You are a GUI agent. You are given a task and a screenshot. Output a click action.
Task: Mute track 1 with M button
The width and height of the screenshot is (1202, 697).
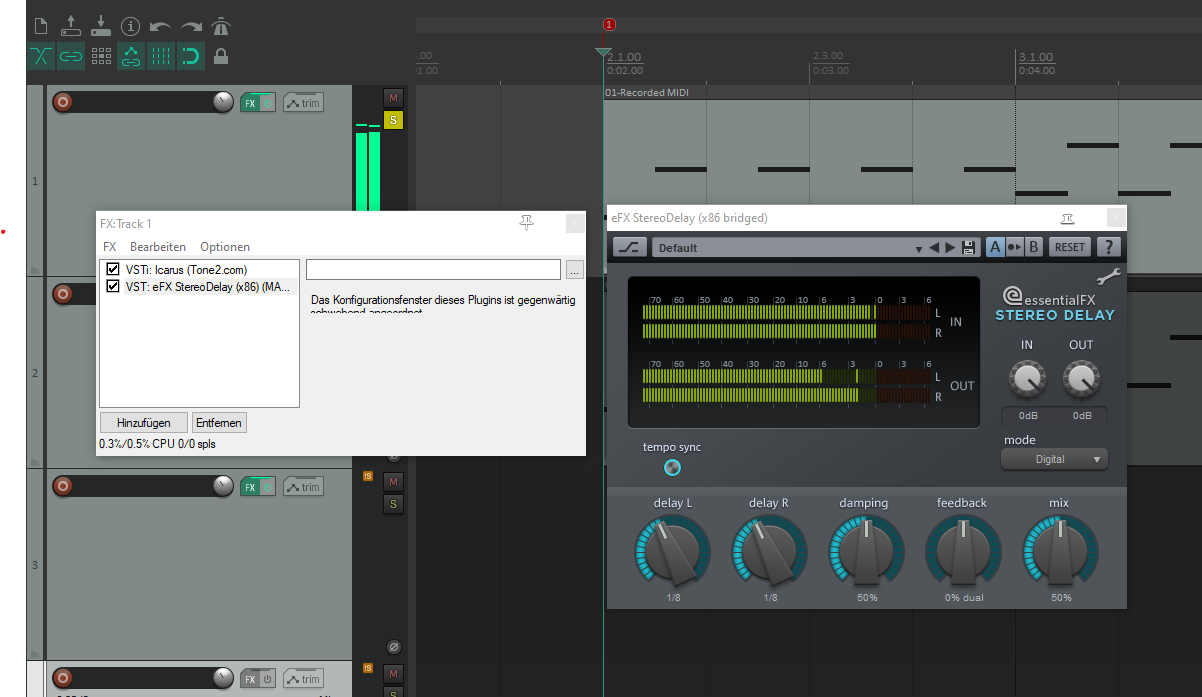point(393,98)
